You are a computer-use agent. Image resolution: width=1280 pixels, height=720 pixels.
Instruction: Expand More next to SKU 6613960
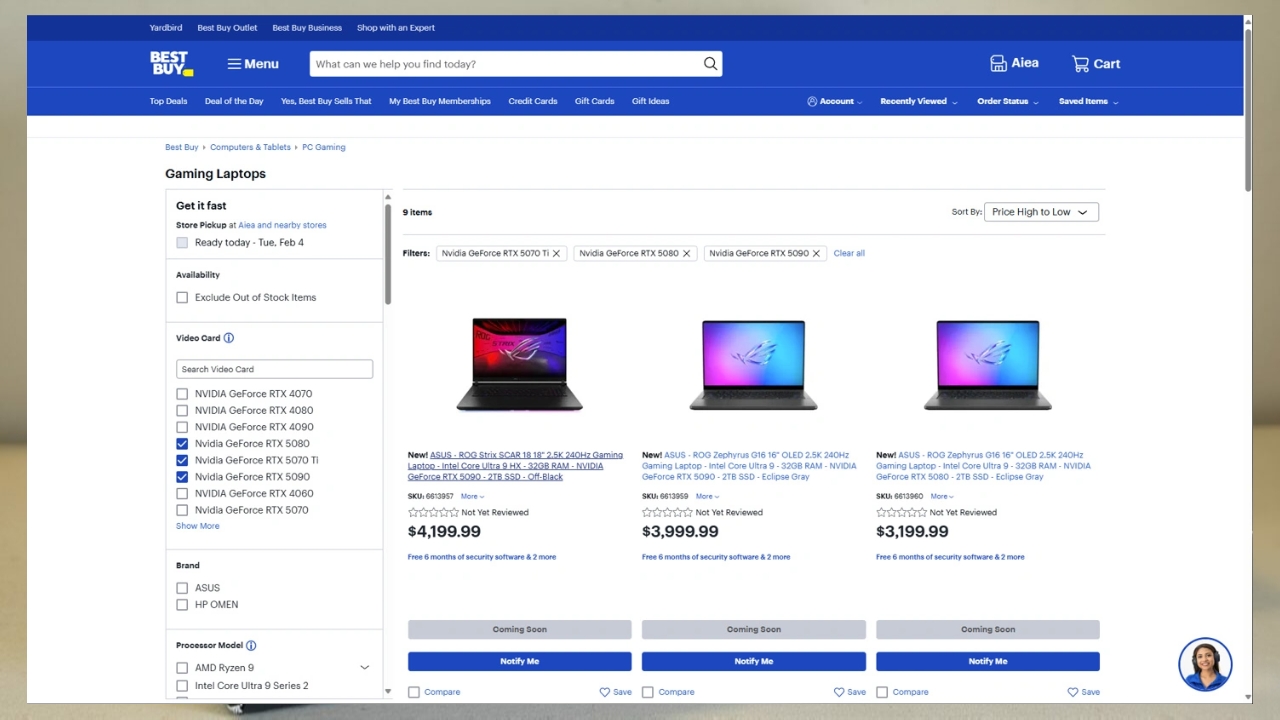tap(941, 496)
